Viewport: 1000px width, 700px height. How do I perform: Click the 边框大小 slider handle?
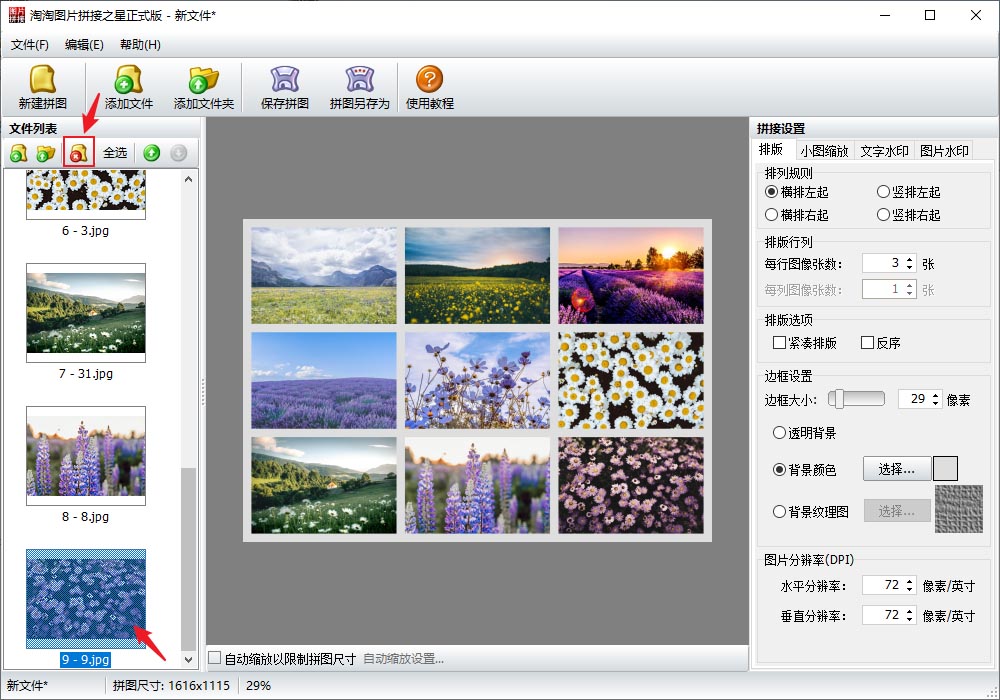point(839,399)
